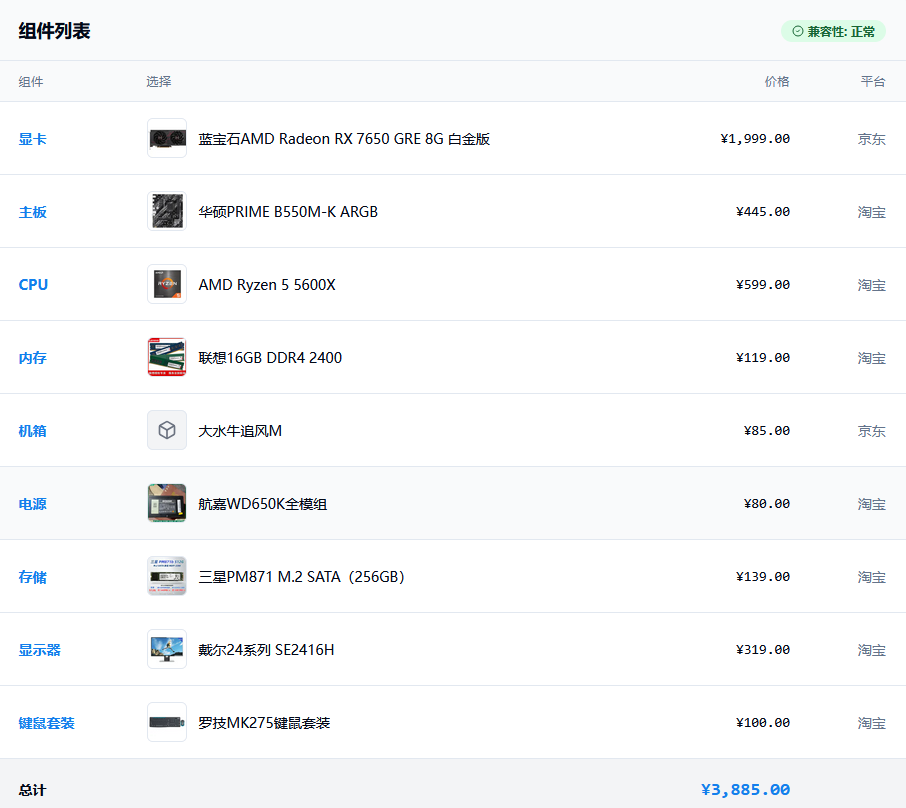
Task: Click the Radeon graphics card thumbnail
Action: click(x=167, y=138)
